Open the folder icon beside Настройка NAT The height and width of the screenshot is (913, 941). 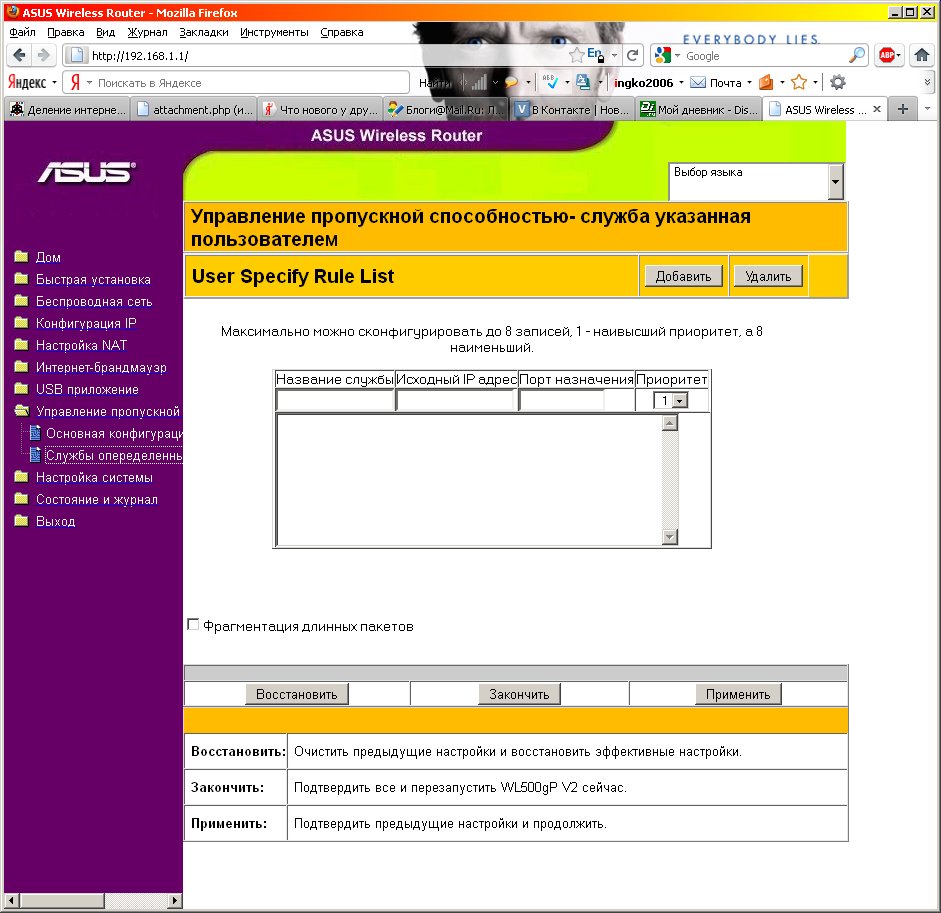point(21,345)
